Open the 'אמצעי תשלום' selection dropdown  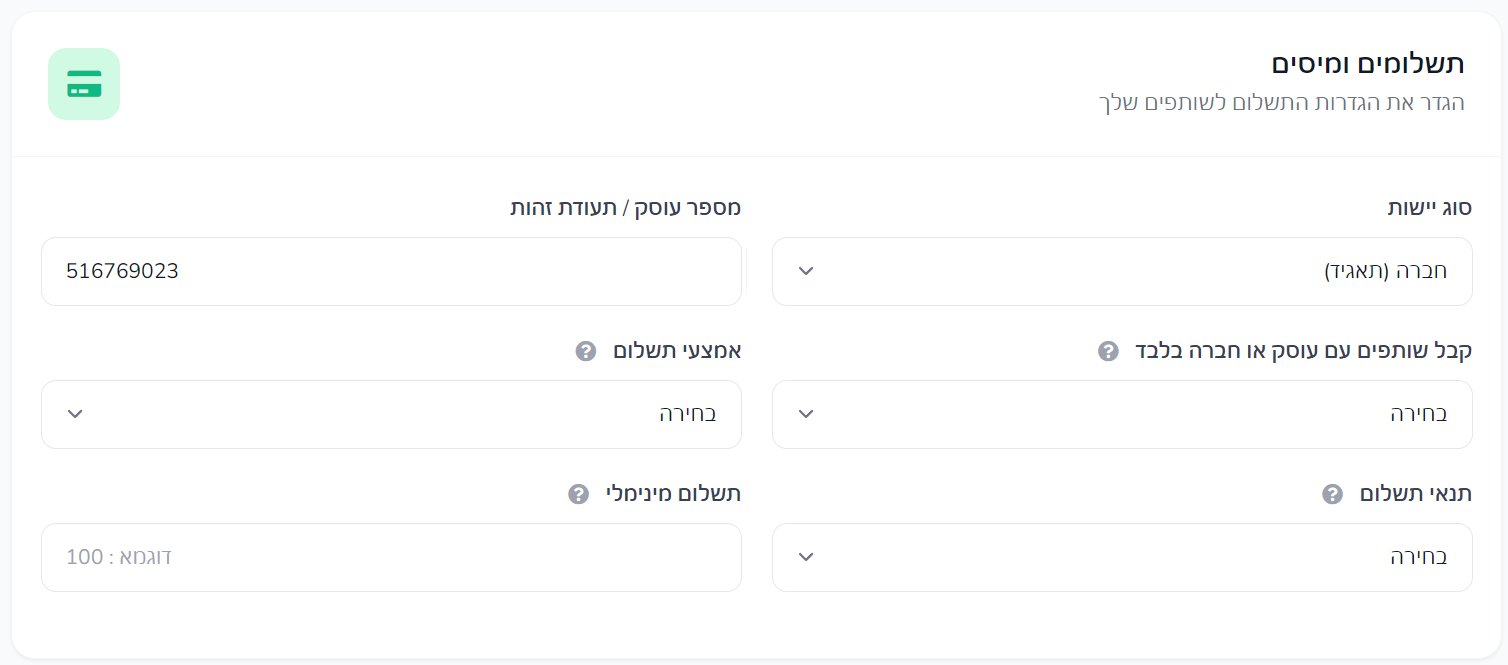coord(391,414)
